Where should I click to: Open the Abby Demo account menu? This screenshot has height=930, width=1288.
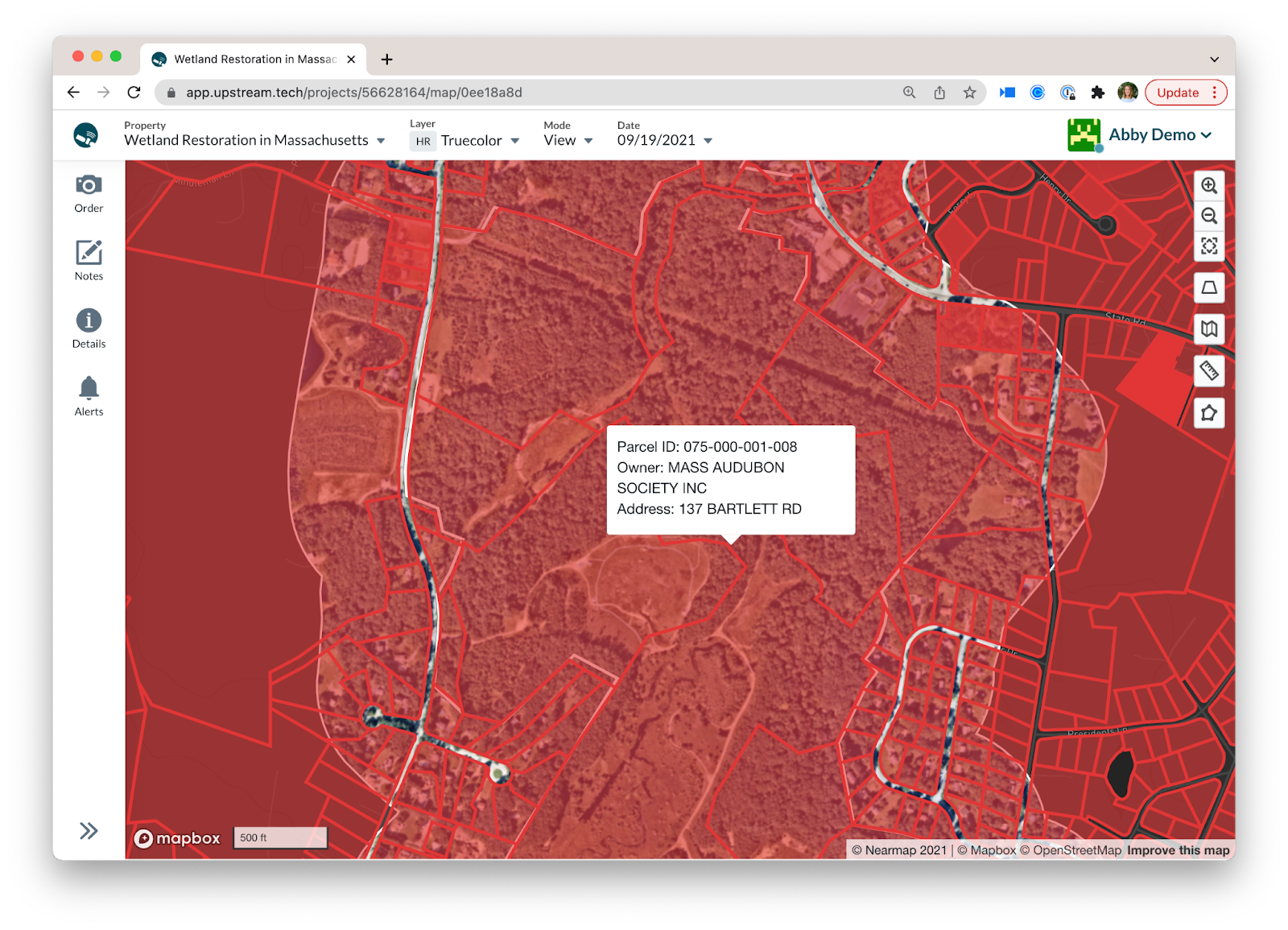click(x=1159, y=135)
